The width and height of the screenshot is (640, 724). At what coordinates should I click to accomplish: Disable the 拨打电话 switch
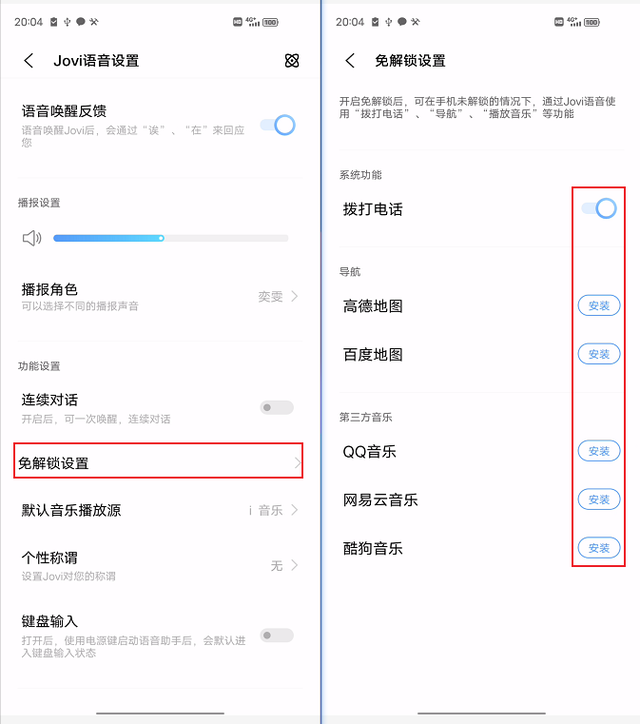(599, 209)
